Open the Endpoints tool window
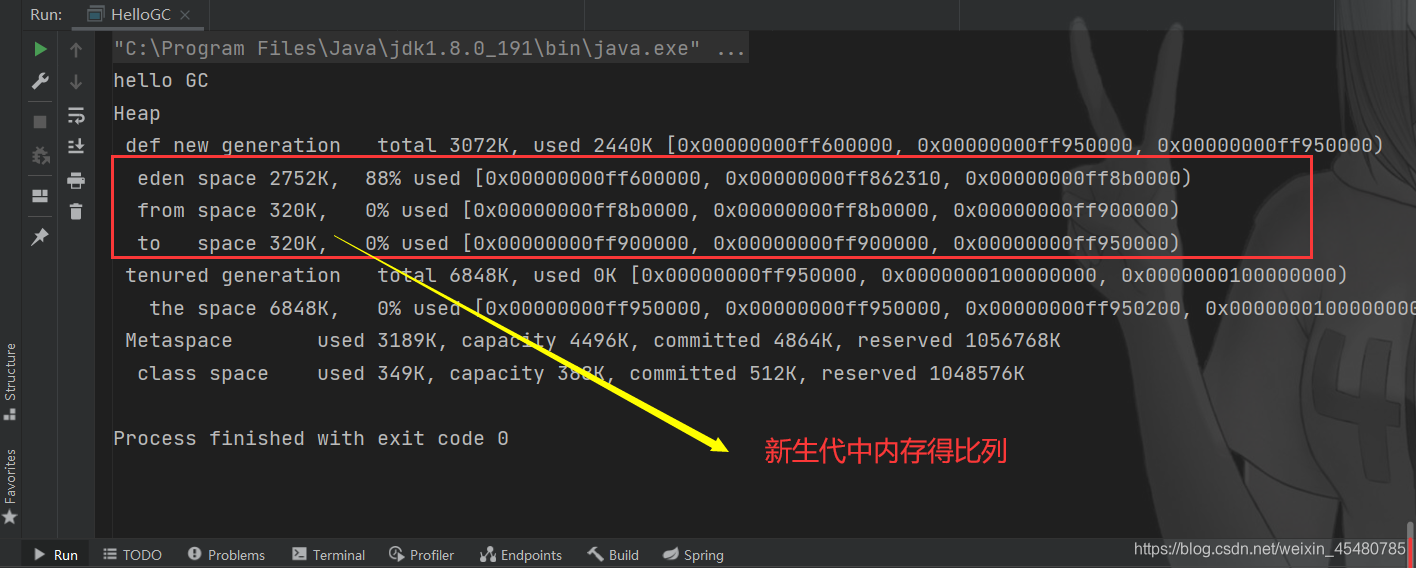 point(520,554)
